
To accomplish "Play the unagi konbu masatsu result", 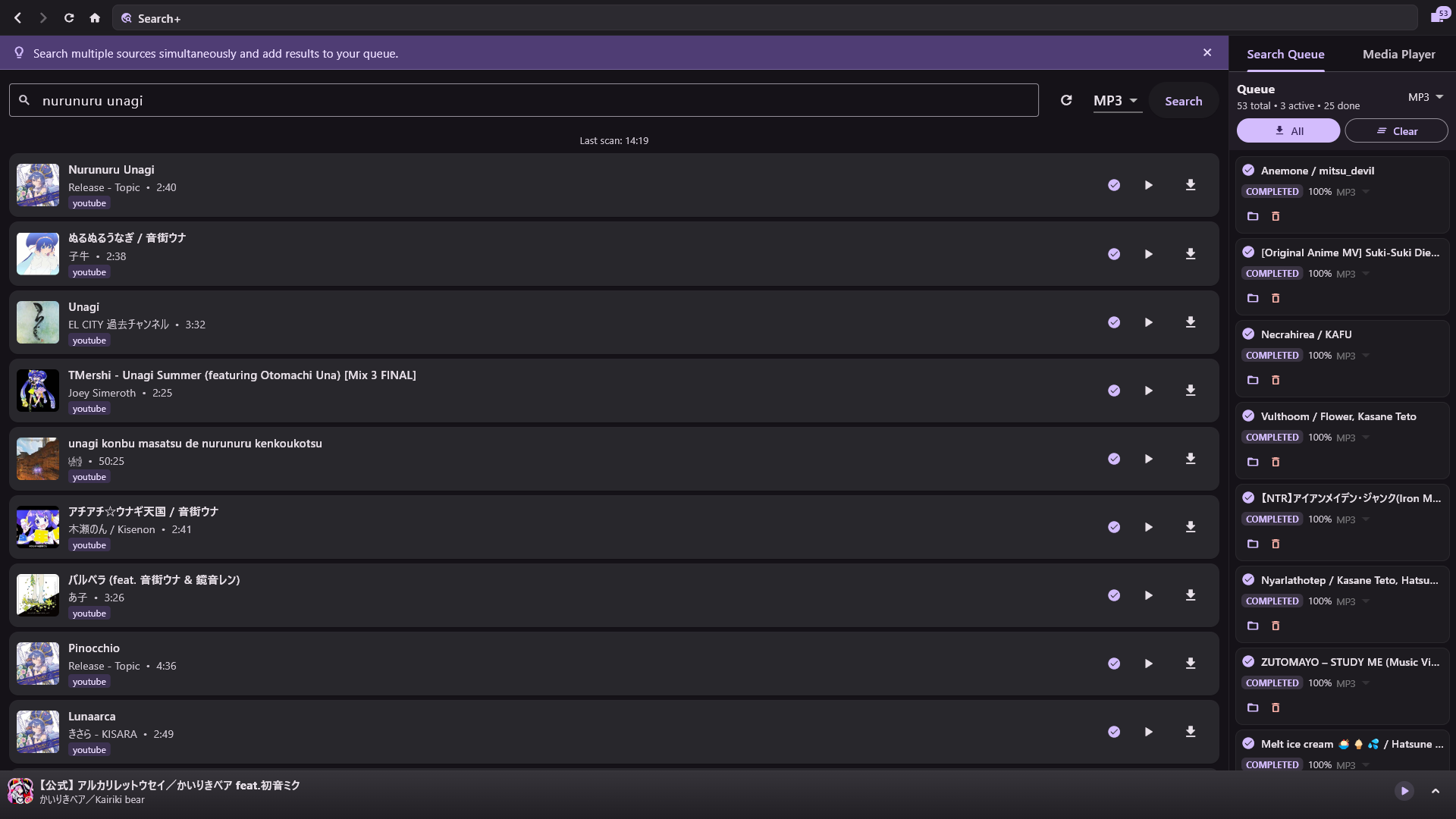I will click(x=1148, y=459).
